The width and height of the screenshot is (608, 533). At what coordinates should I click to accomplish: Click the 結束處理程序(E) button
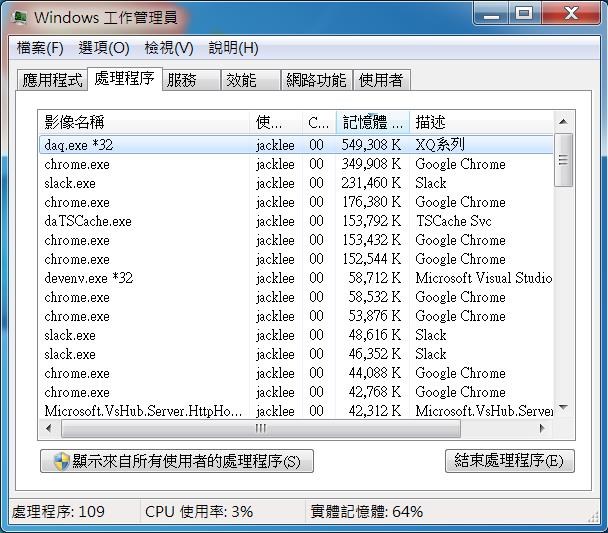tap(509, 461)
